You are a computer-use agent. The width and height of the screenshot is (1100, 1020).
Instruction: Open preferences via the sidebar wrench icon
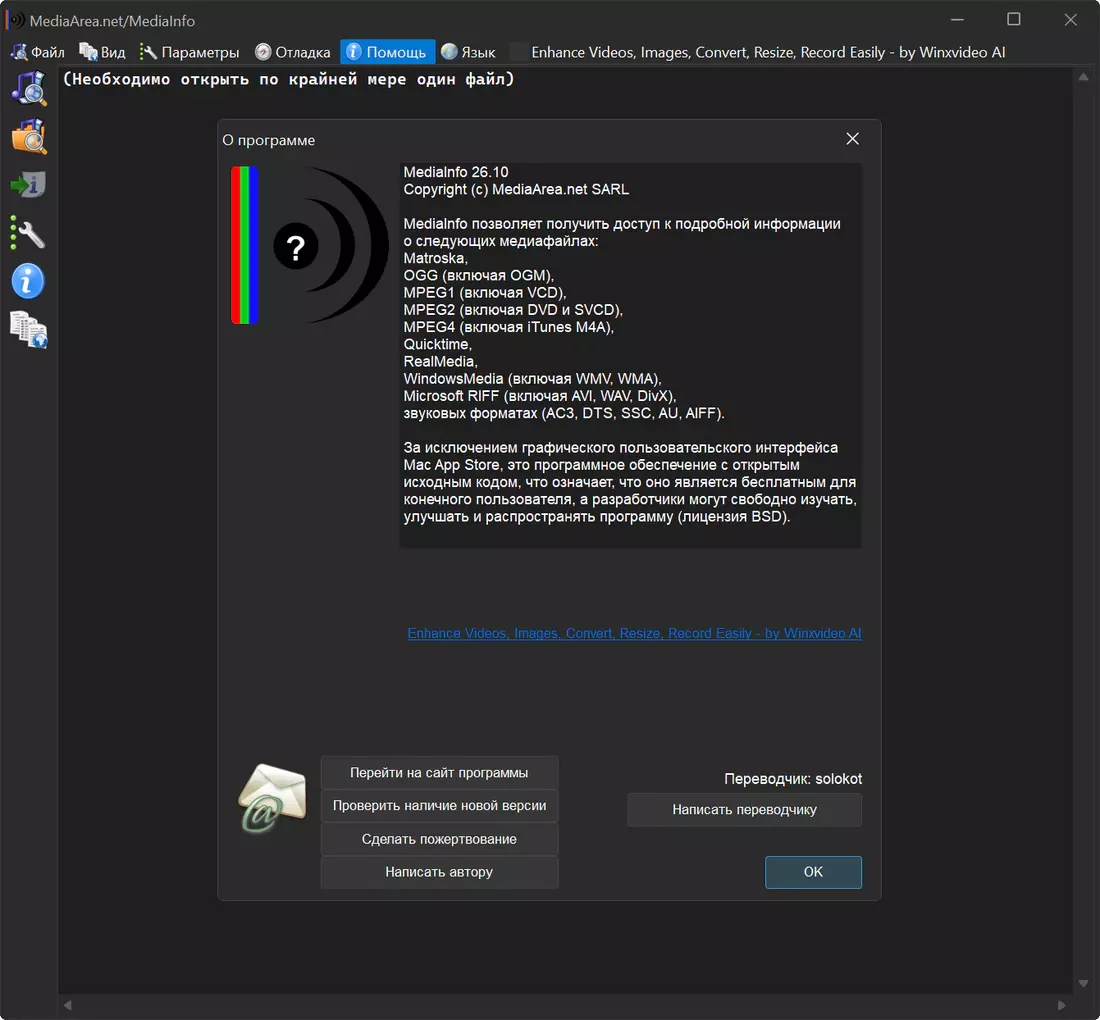click(x=29, y=233)
